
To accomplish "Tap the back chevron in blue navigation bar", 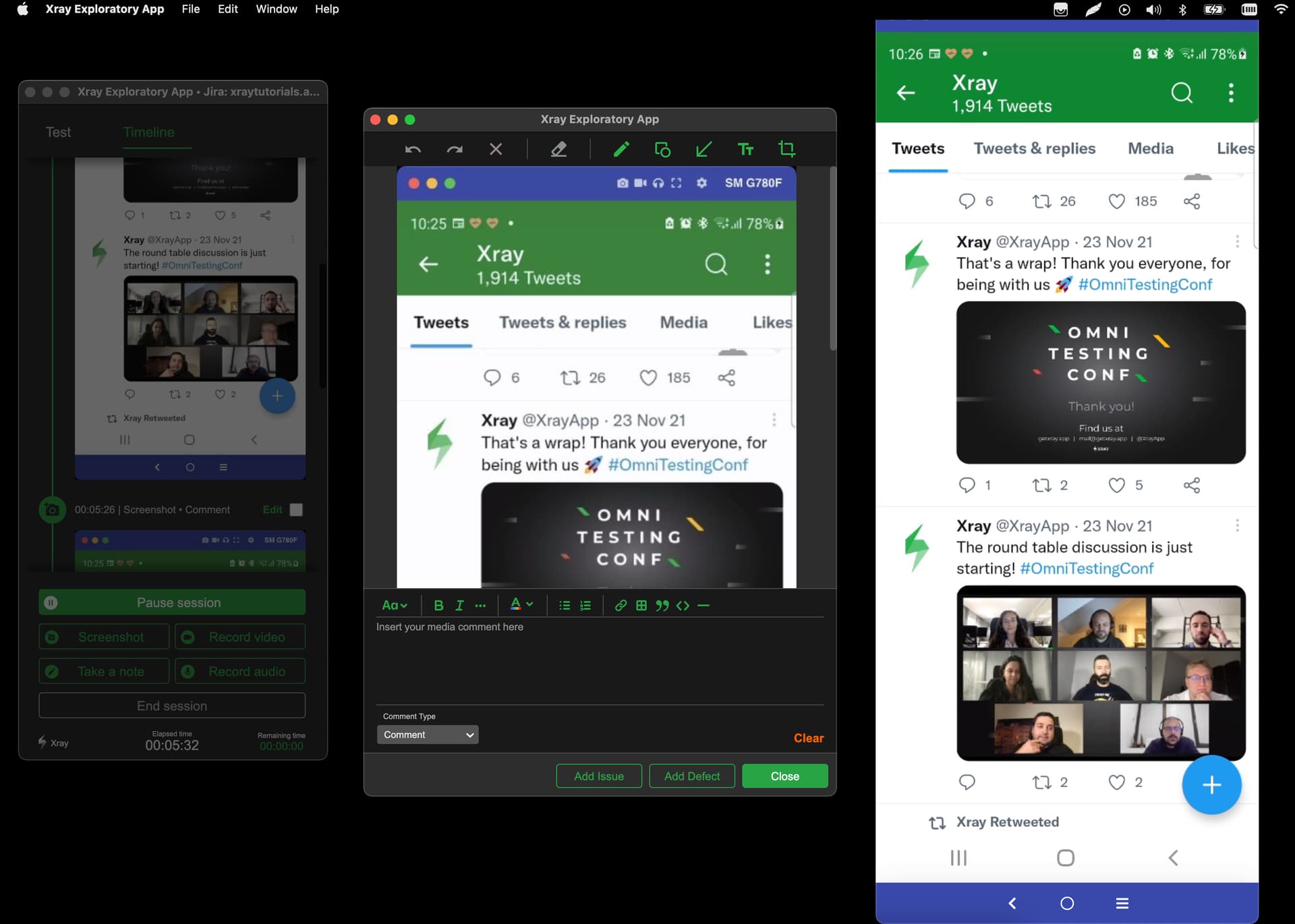I will pyautogui.click(x=1012, y=903).
